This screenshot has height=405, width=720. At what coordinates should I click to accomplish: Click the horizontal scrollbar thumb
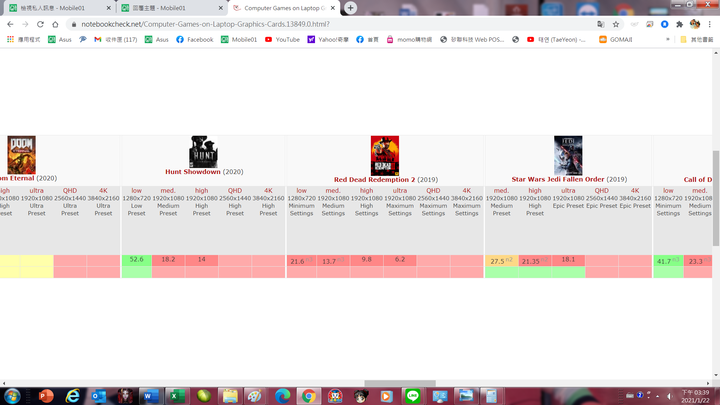pos(400,383)
